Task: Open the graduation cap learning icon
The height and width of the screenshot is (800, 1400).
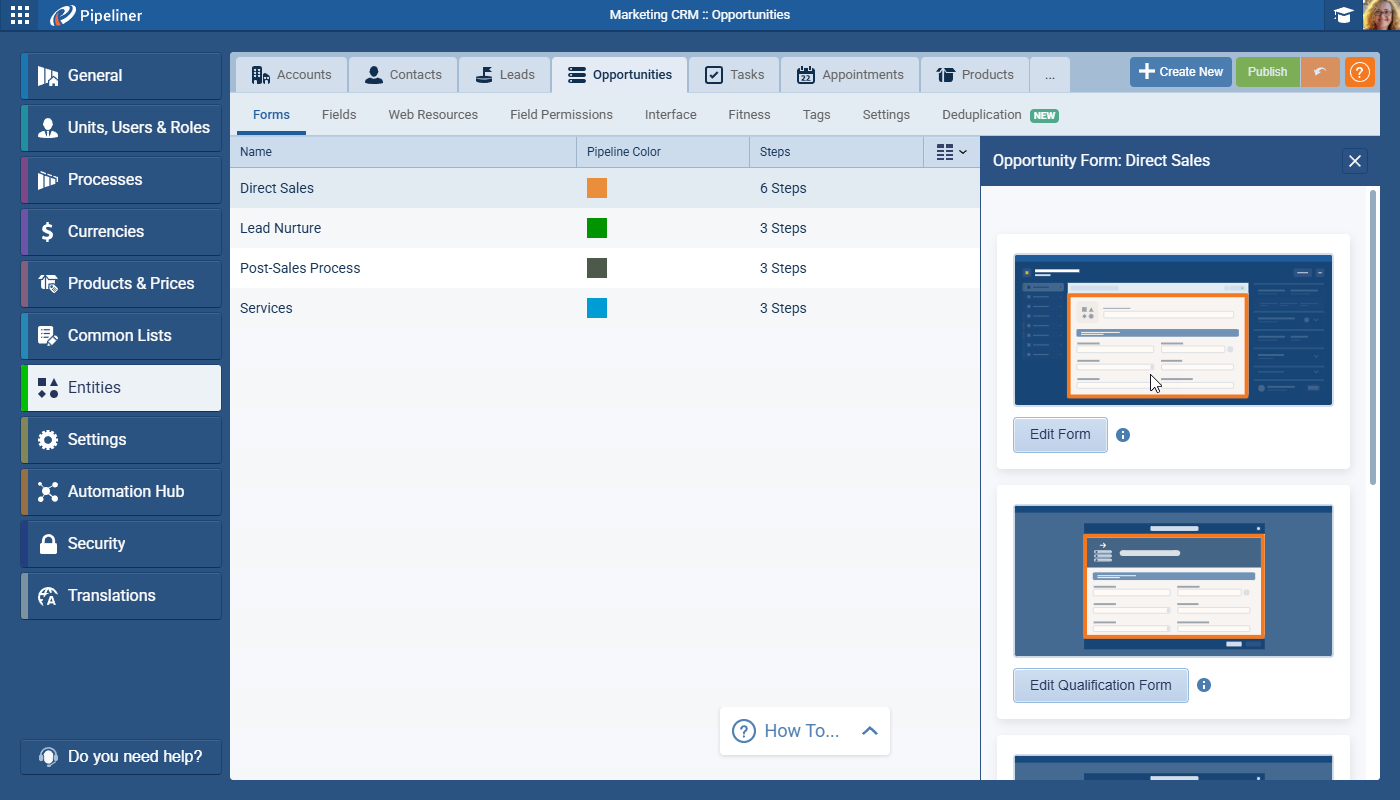Action: pos(1343,15)
